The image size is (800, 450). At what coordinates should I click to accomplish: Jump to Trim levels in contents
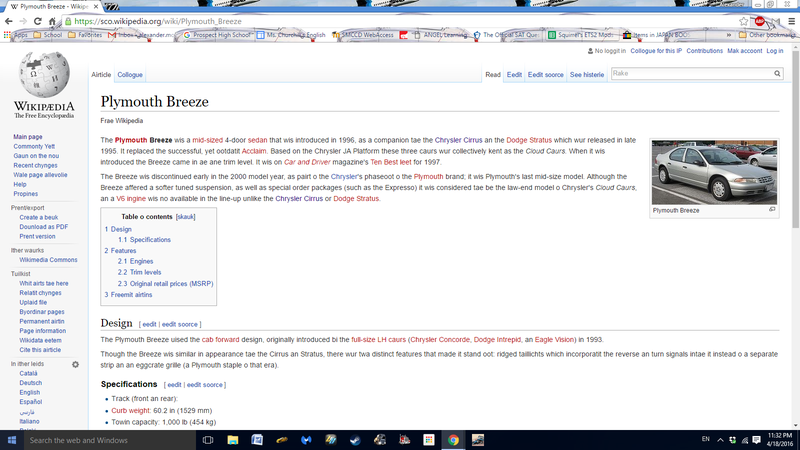coord(139,272)
